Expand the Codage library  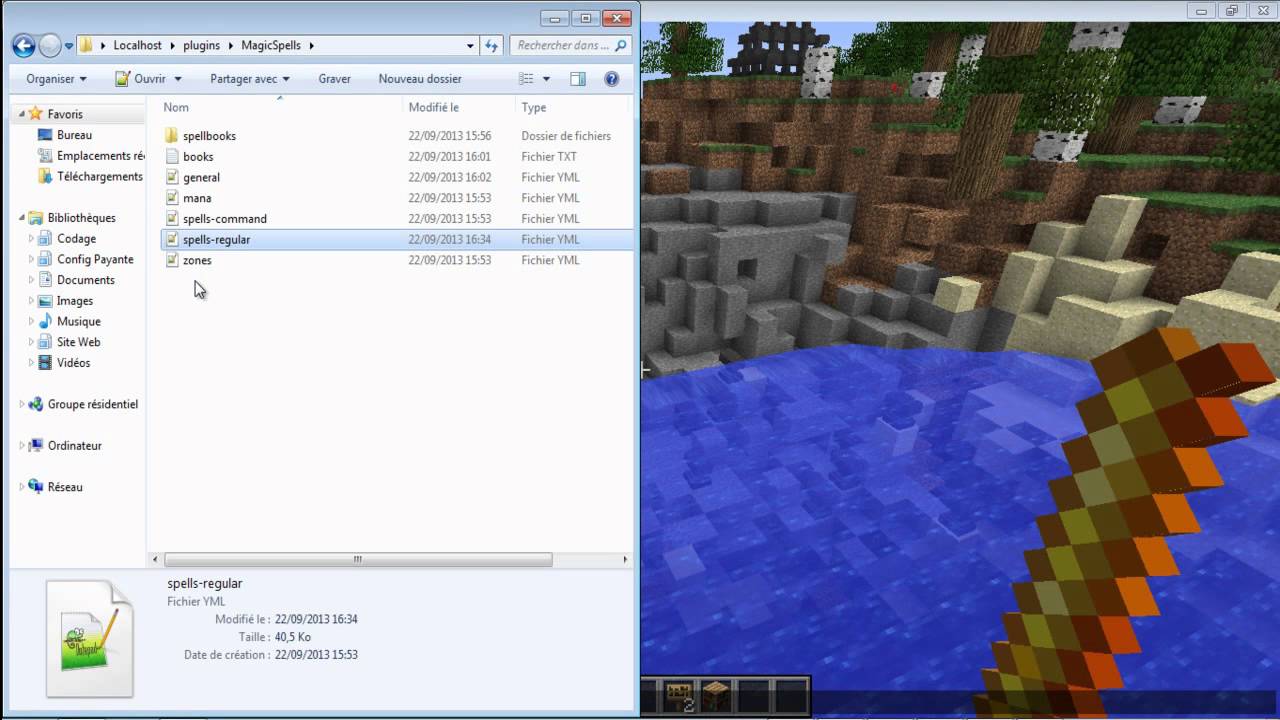[x=31, y=239]
